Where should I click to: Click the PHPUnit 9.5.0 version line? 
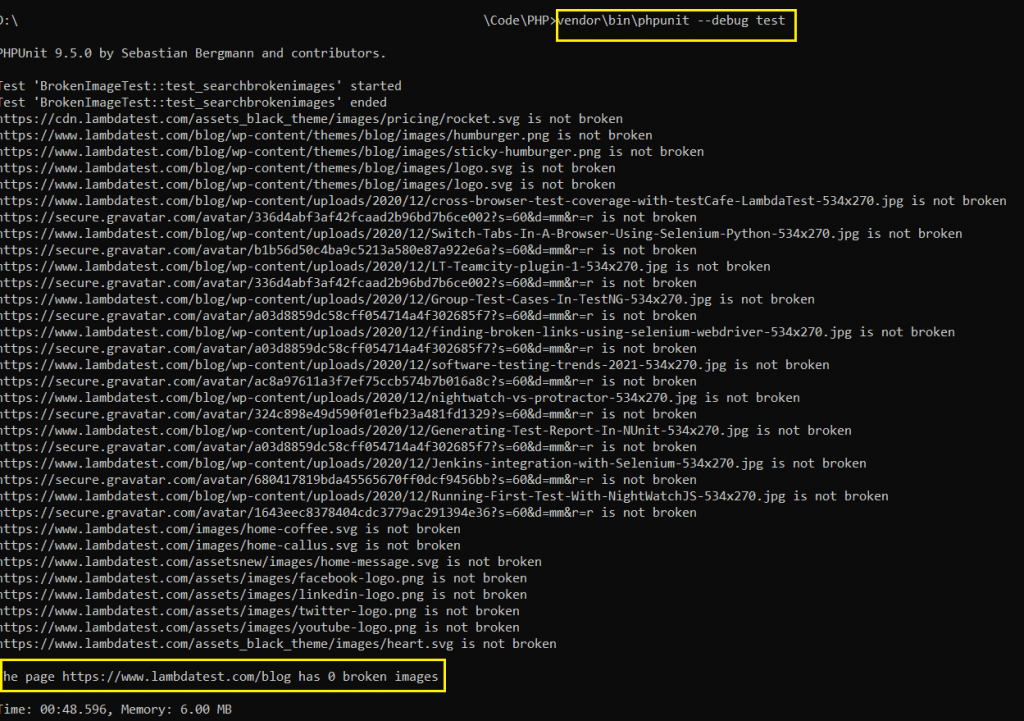pyautogui.click(x=193, y=53)
